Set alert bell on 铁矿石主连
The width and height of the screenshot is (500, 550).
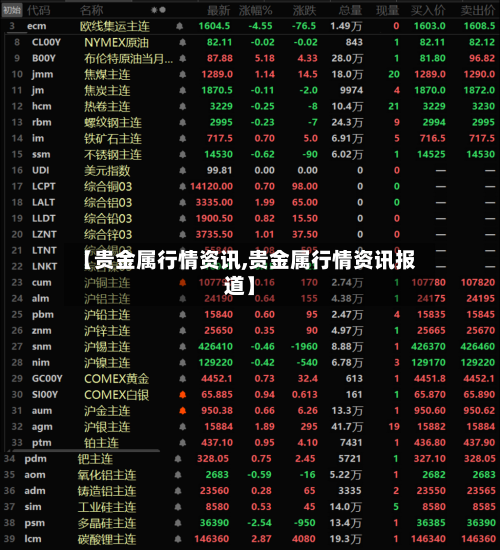(x=182, y=139)
